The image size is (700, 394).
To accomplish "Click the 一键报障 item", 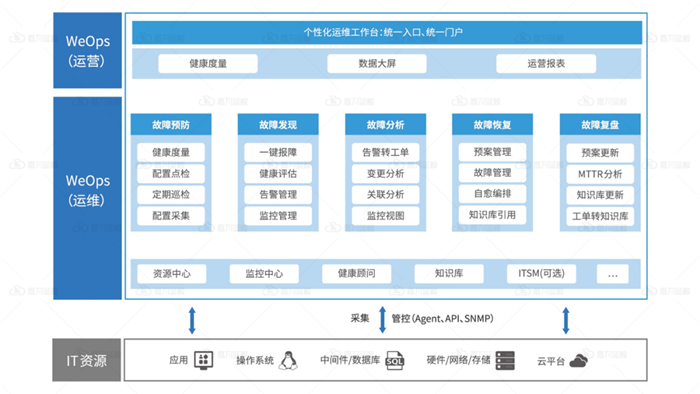I will click(x=278, y=152).
